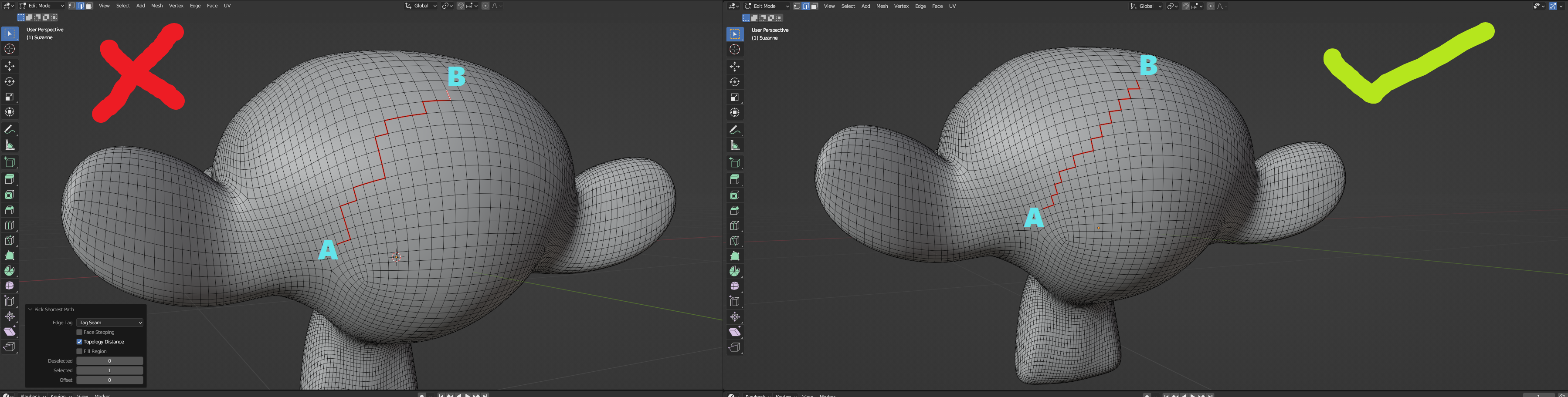The width and height of the screenshot is (1568, 397).
Task: Select the Bevel tool in left viewport
Action: pos(10,210)
